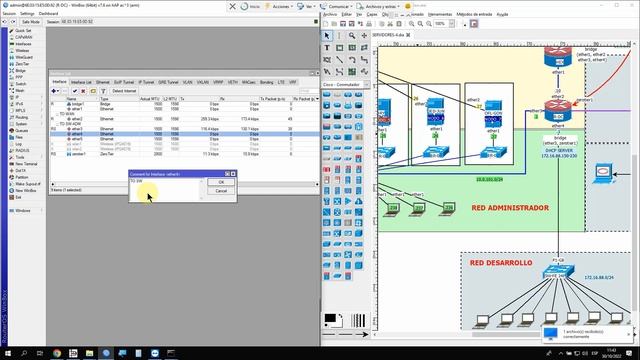Screen dimensions: 640x360
Task: Select the pointer tool in Dia toolbox
Action: (327, 36)
